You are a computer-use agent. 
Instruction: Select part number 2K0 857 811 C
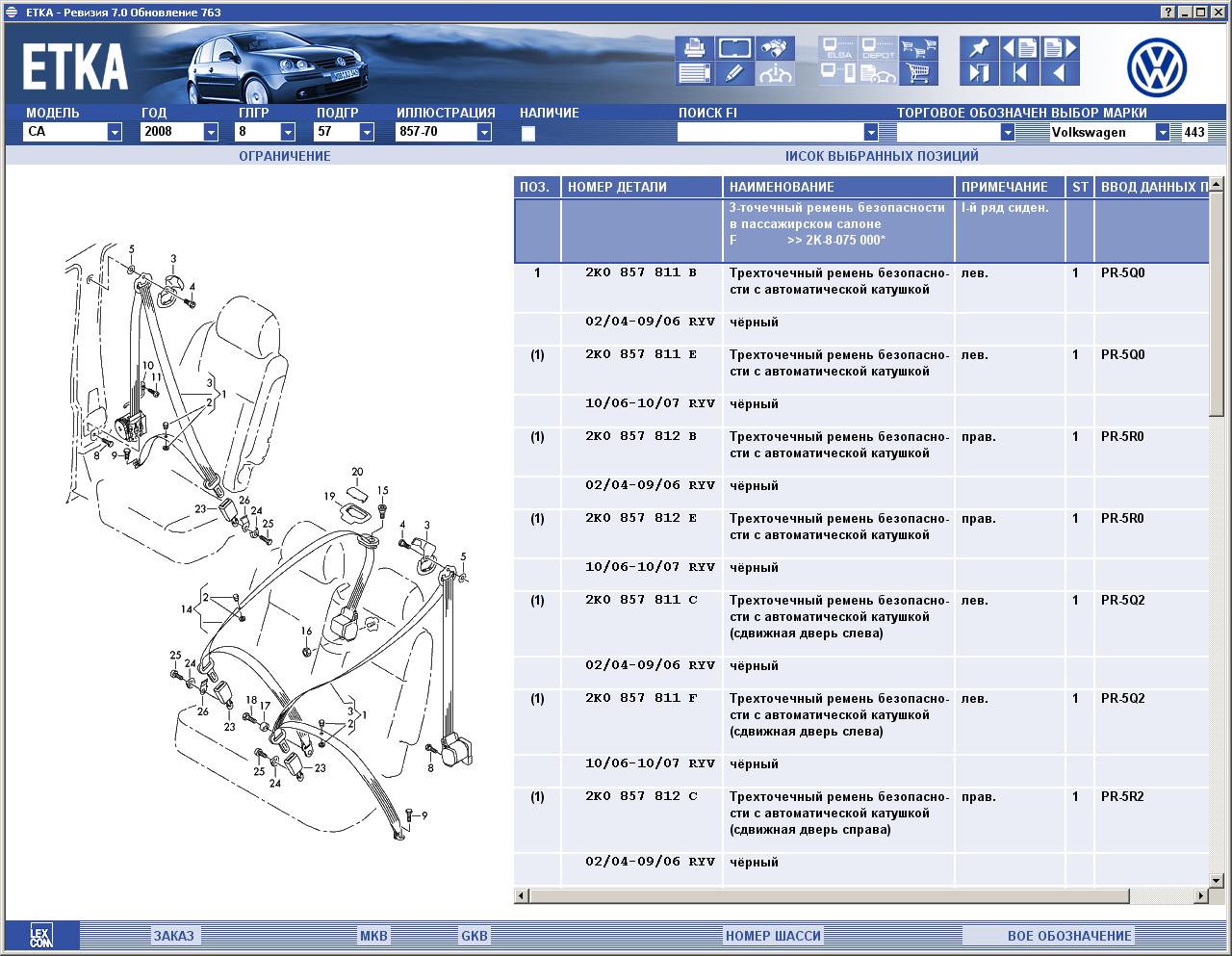pyautogui.click(x=640, y=600)
